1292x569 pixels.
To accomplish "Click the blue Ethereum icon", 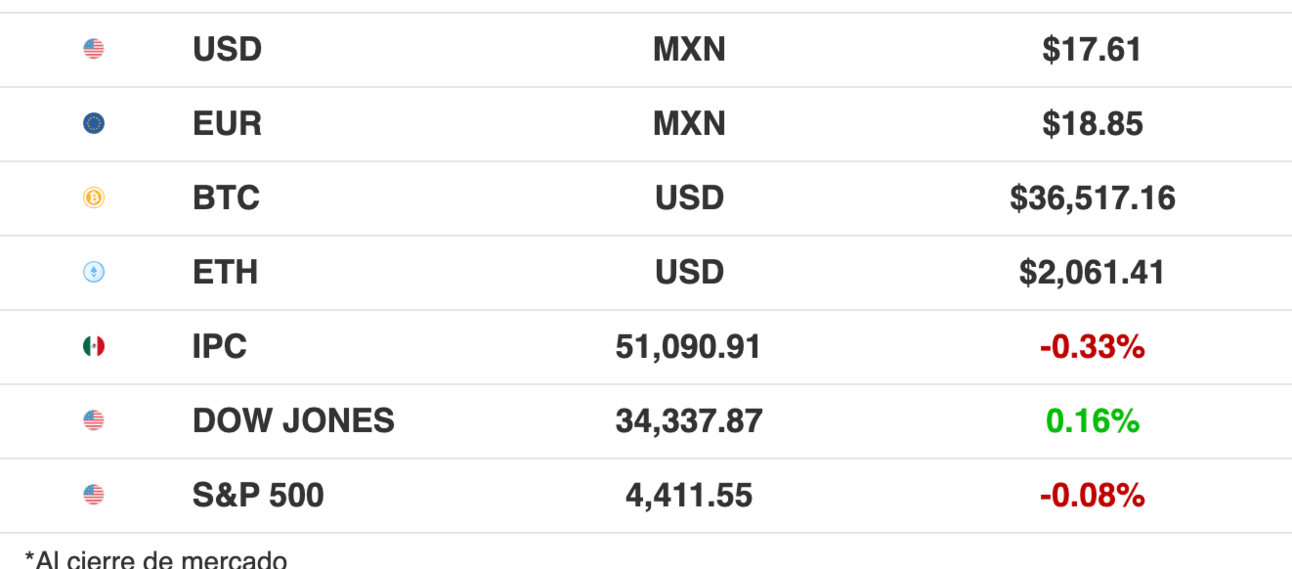I will click(x=94, y=272).
